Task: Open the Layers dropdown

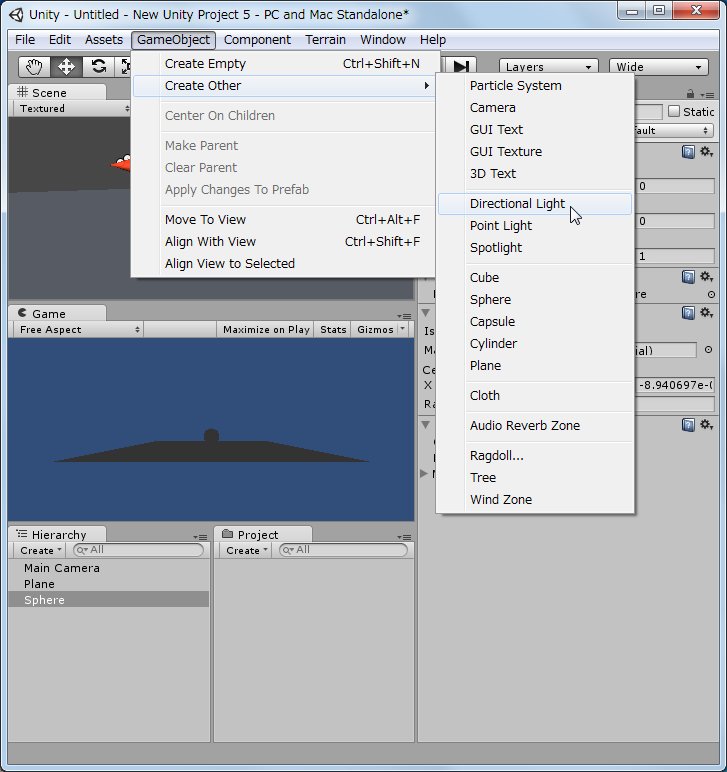Action: (548, 67)
